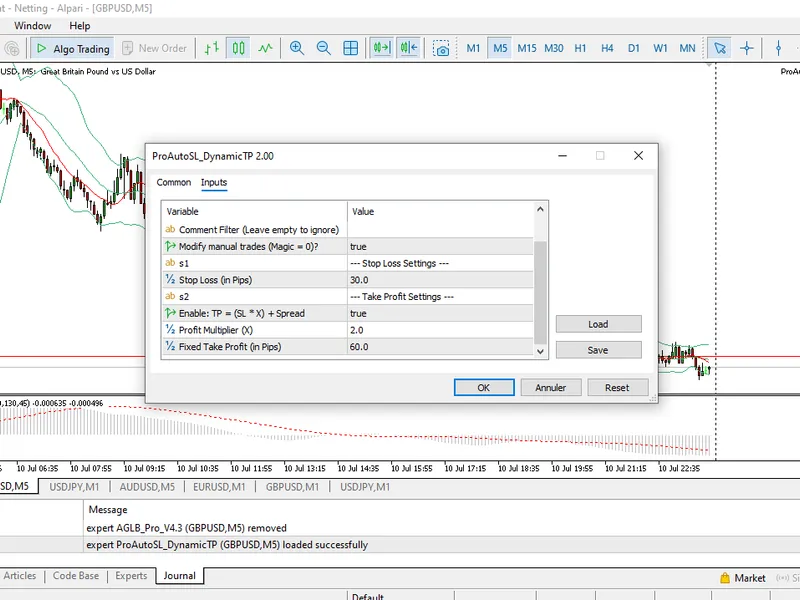Minimize the ProAutoSL_DynamicTP dialog

coord(562,156)
